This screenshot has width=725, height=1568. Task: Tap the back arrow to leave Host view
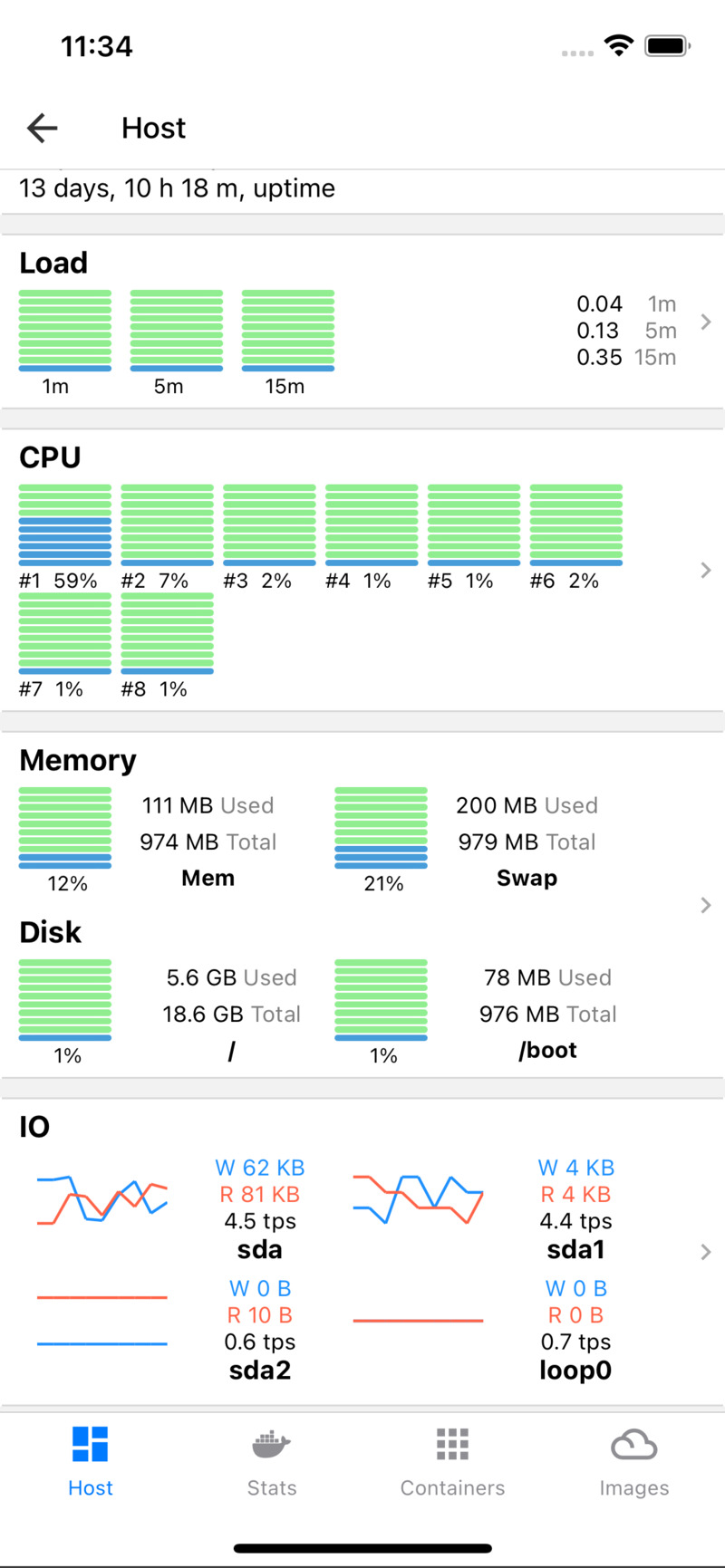(42, 128)
